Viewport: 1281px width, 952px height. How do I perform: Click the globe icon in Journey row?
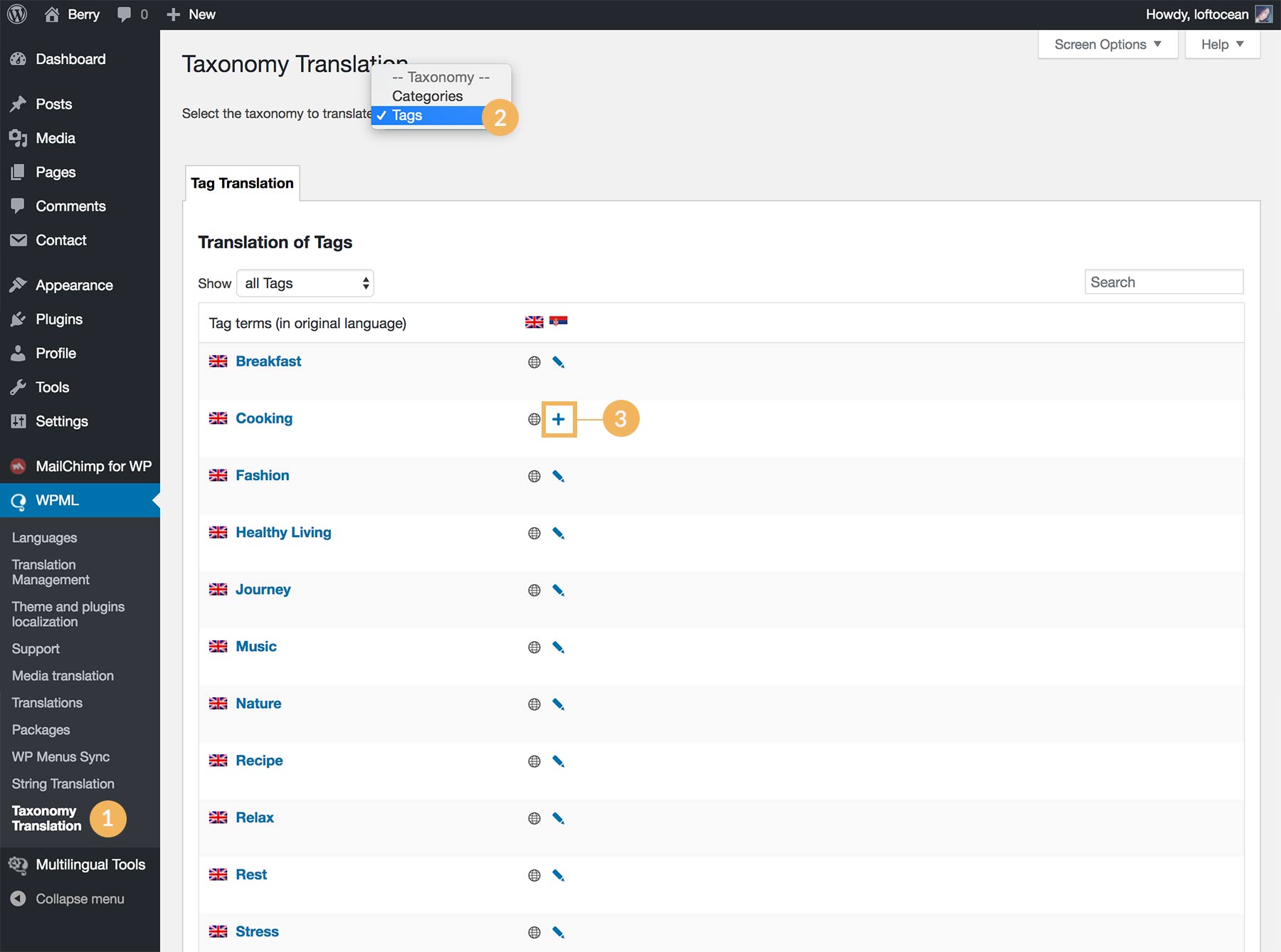pyautogui.click(x=534, y=590)
